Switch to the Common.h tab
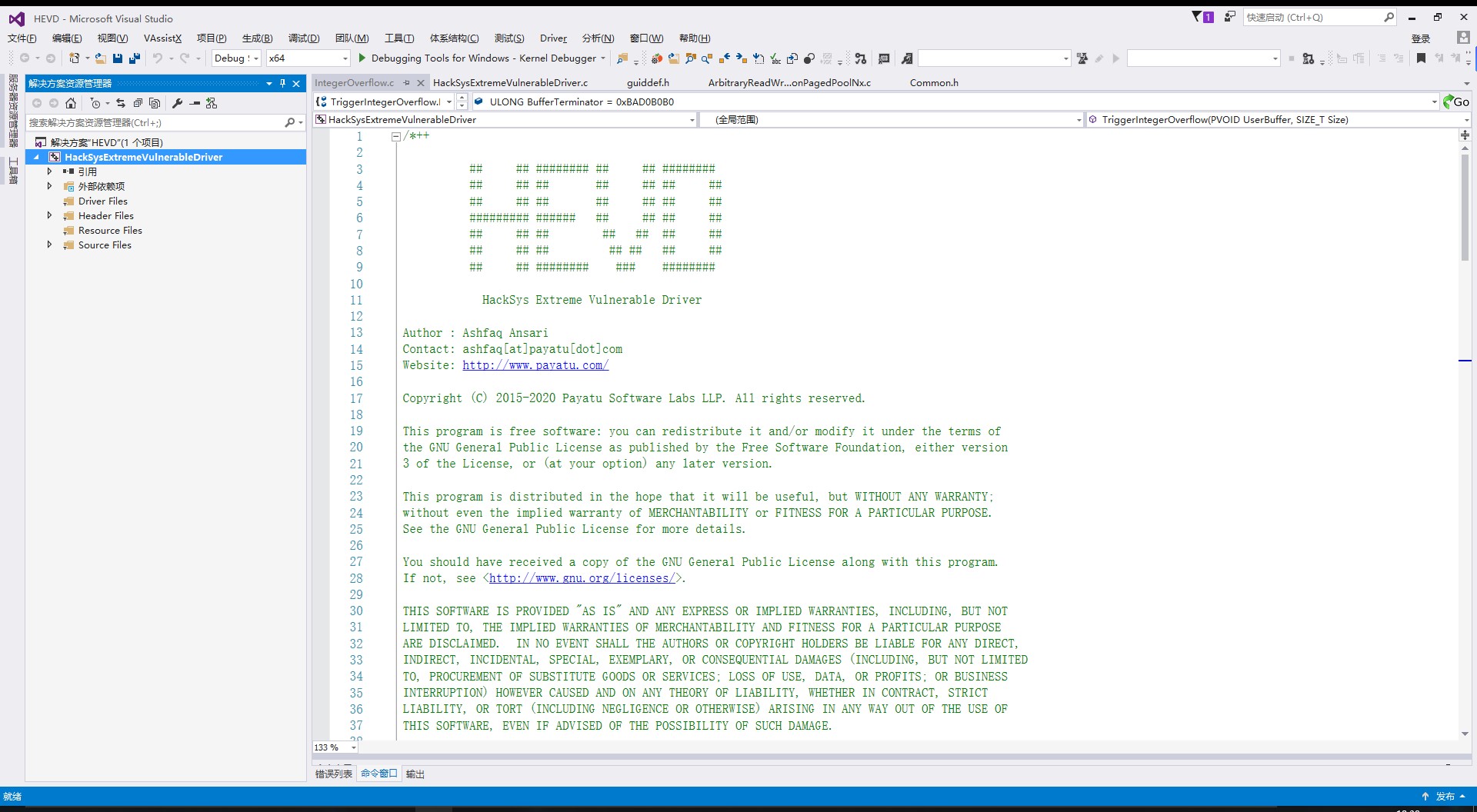1477x812 pixels. pyautogui.click(x=934, y=83)
